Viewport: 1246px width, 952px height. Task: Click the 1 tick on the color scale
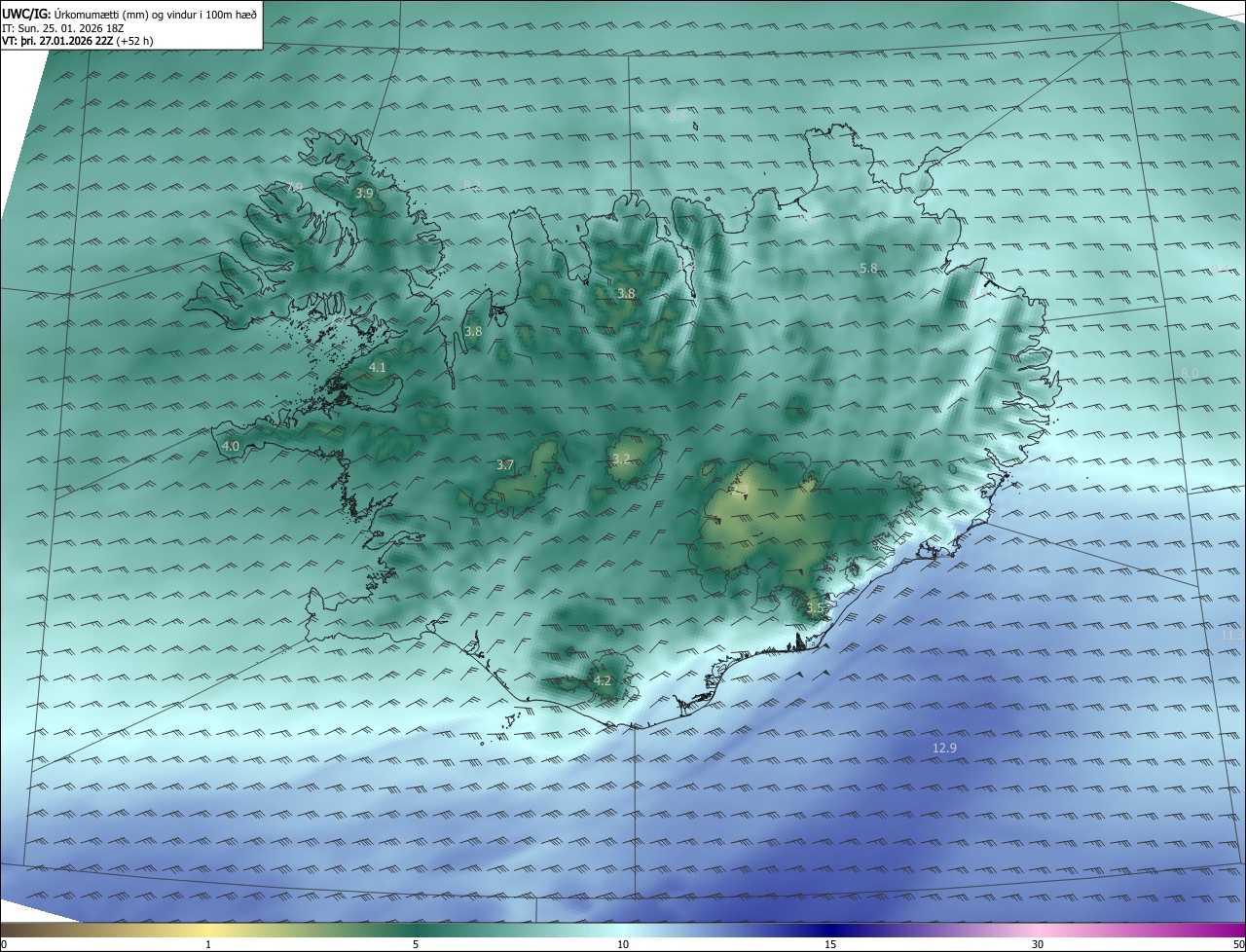pos(208,944)
